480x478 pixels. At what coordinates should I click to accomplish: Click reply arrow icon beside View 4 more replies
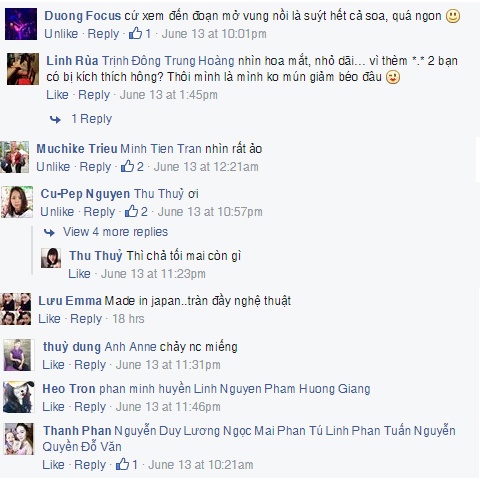point(49,232)
